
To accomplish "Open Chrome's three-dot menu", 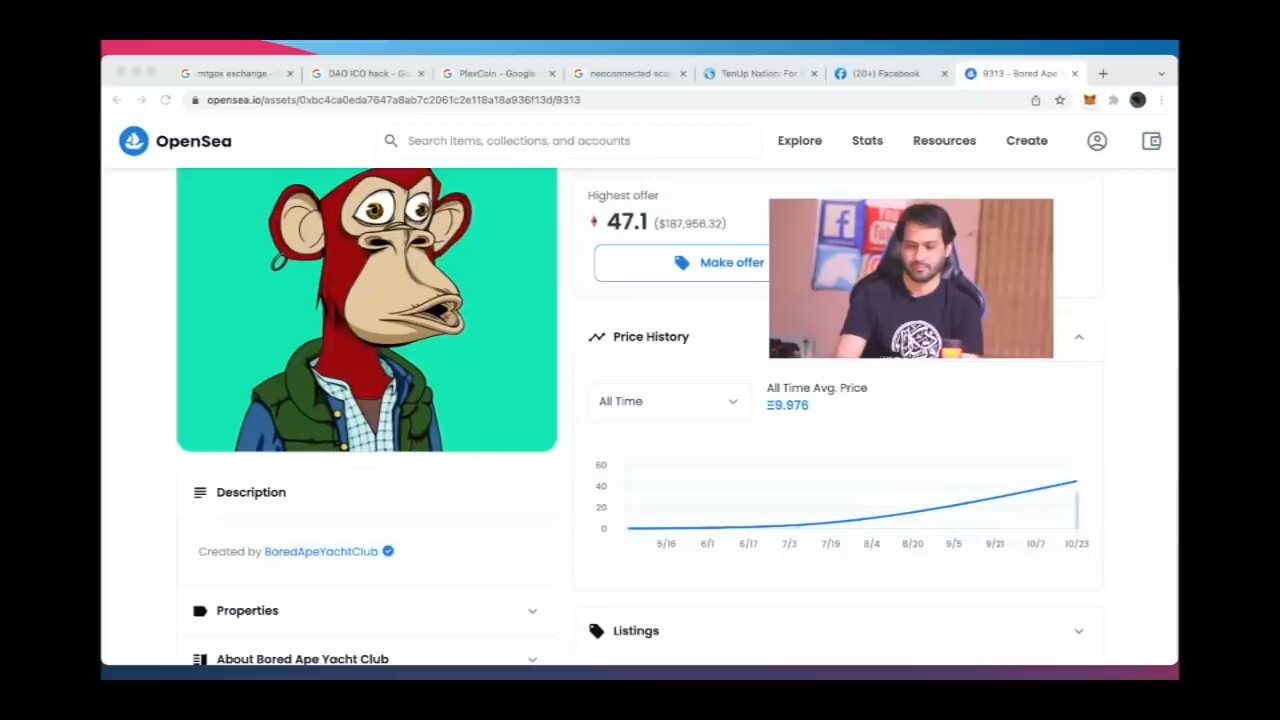I will (x=1161, y=100).
